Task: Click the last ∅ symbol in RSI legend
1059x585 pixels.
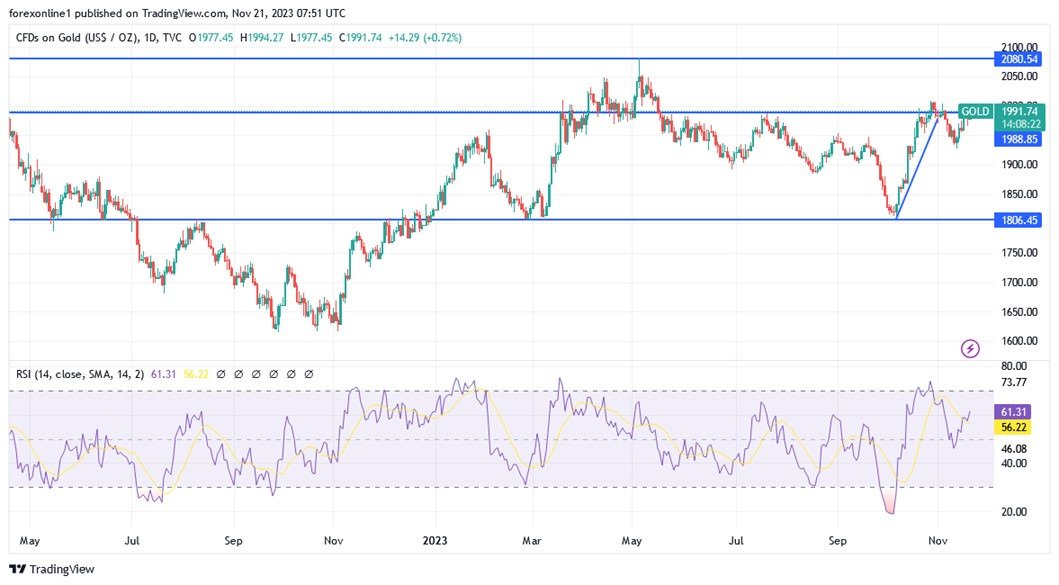Action: (x=308, y=373)
